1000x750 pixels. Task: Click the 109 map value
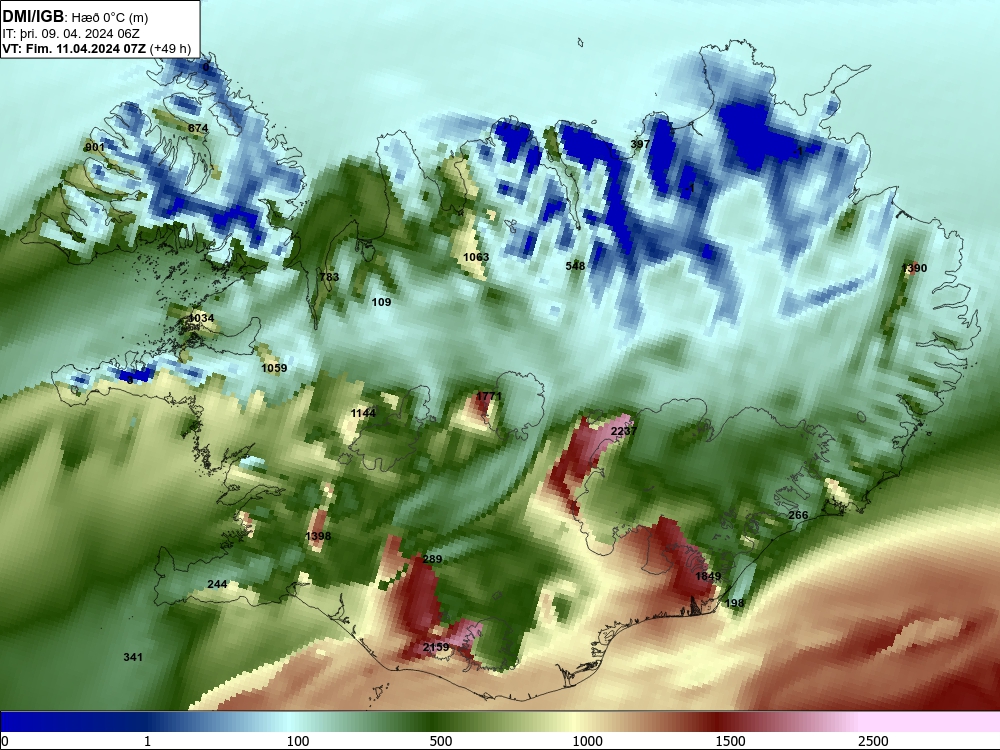[381, 302]
